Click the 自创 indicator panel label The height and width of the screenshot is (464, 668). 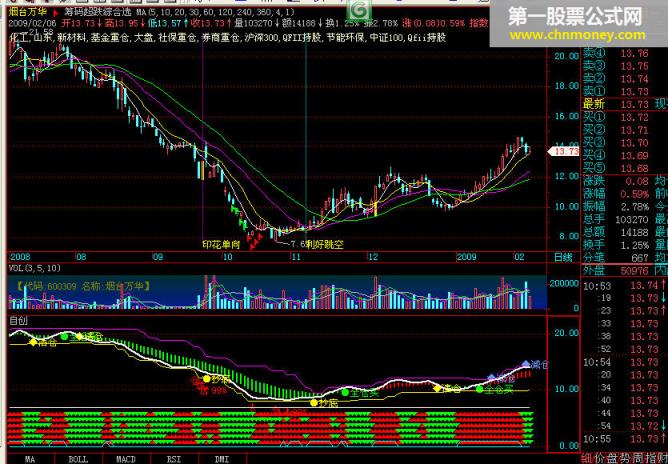click(18, 321)
